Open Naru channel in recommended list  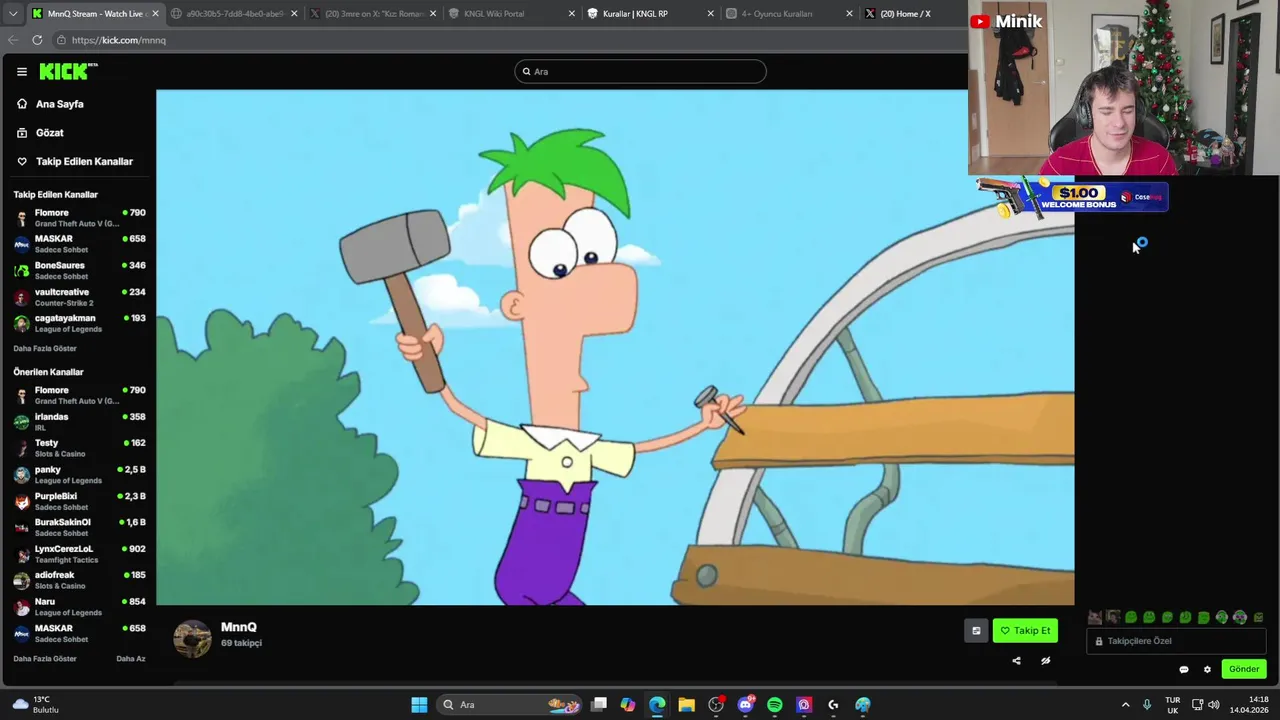80,607
